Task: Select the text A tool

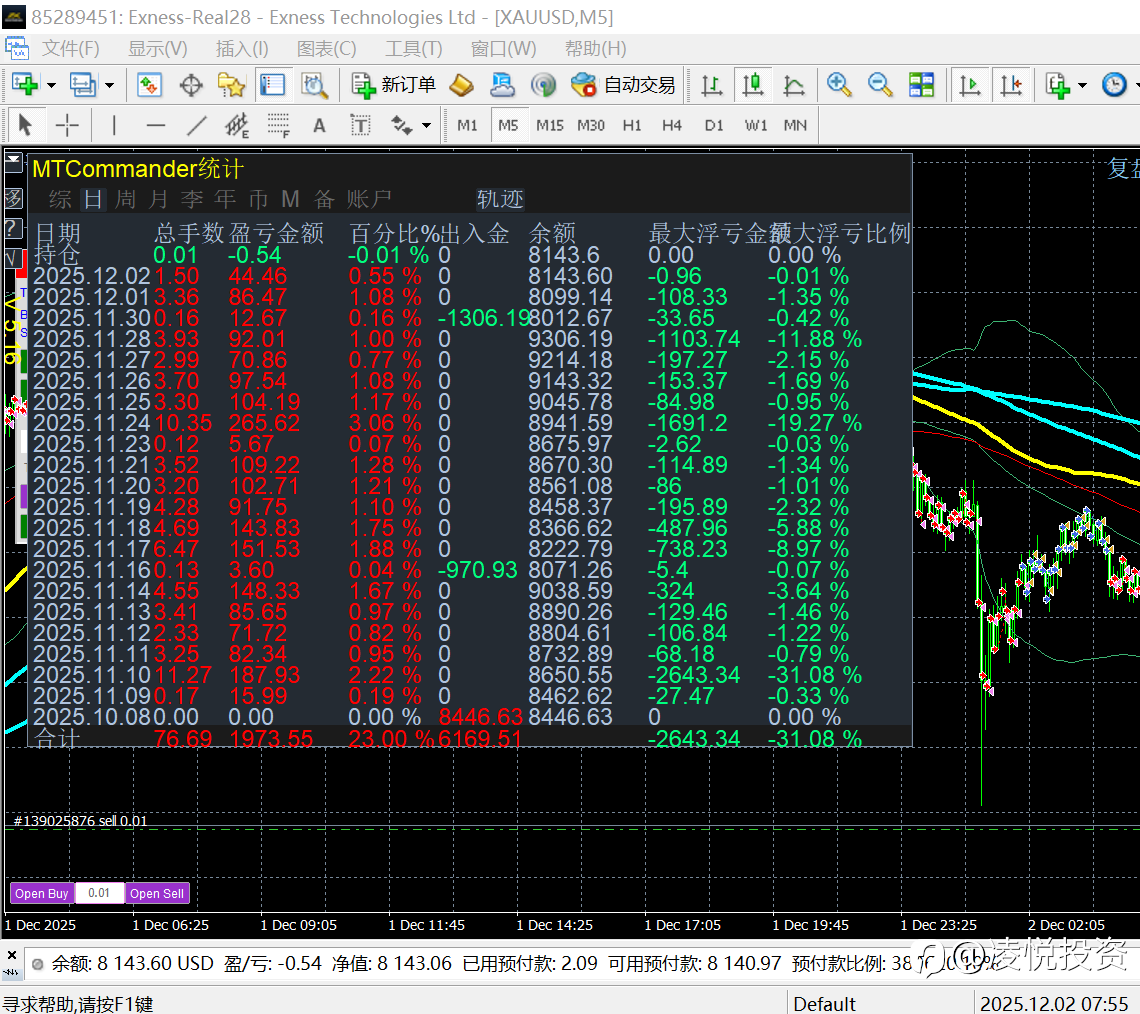Action: click(318, 126)
